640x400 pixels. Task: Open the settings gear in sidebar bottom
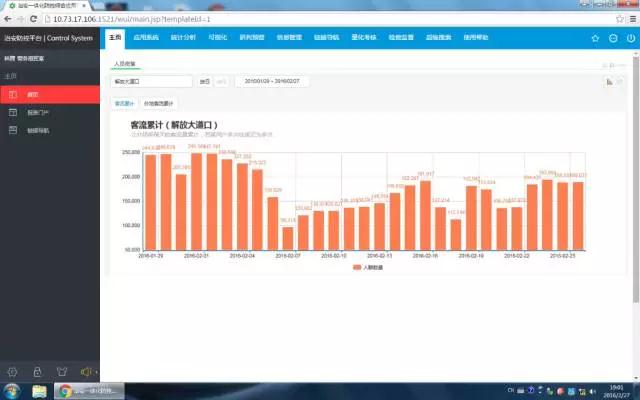[x=11, y=371]
